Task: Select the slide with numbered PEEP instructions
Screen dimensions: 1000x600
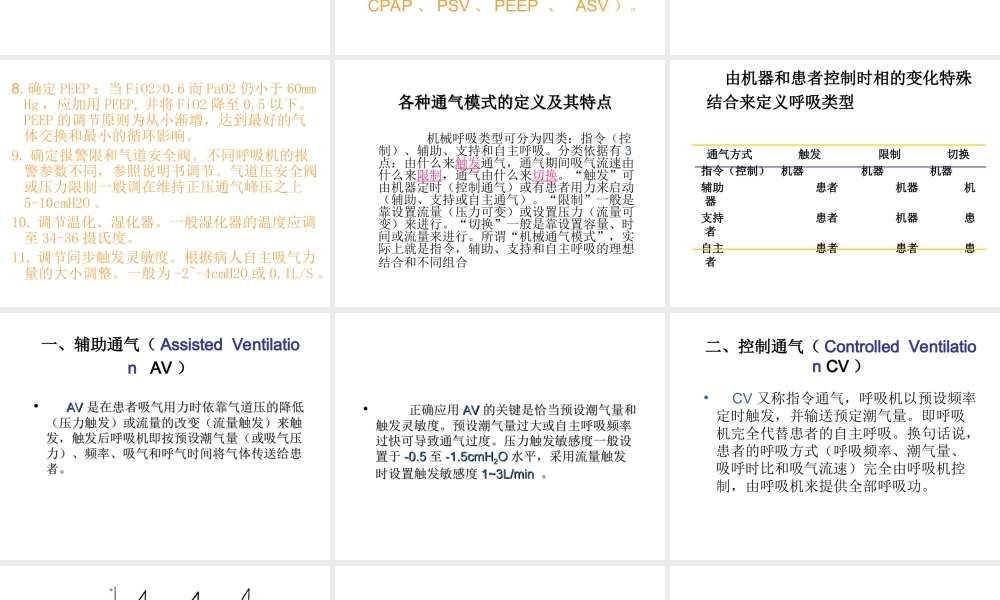Action: coord(165,180)
